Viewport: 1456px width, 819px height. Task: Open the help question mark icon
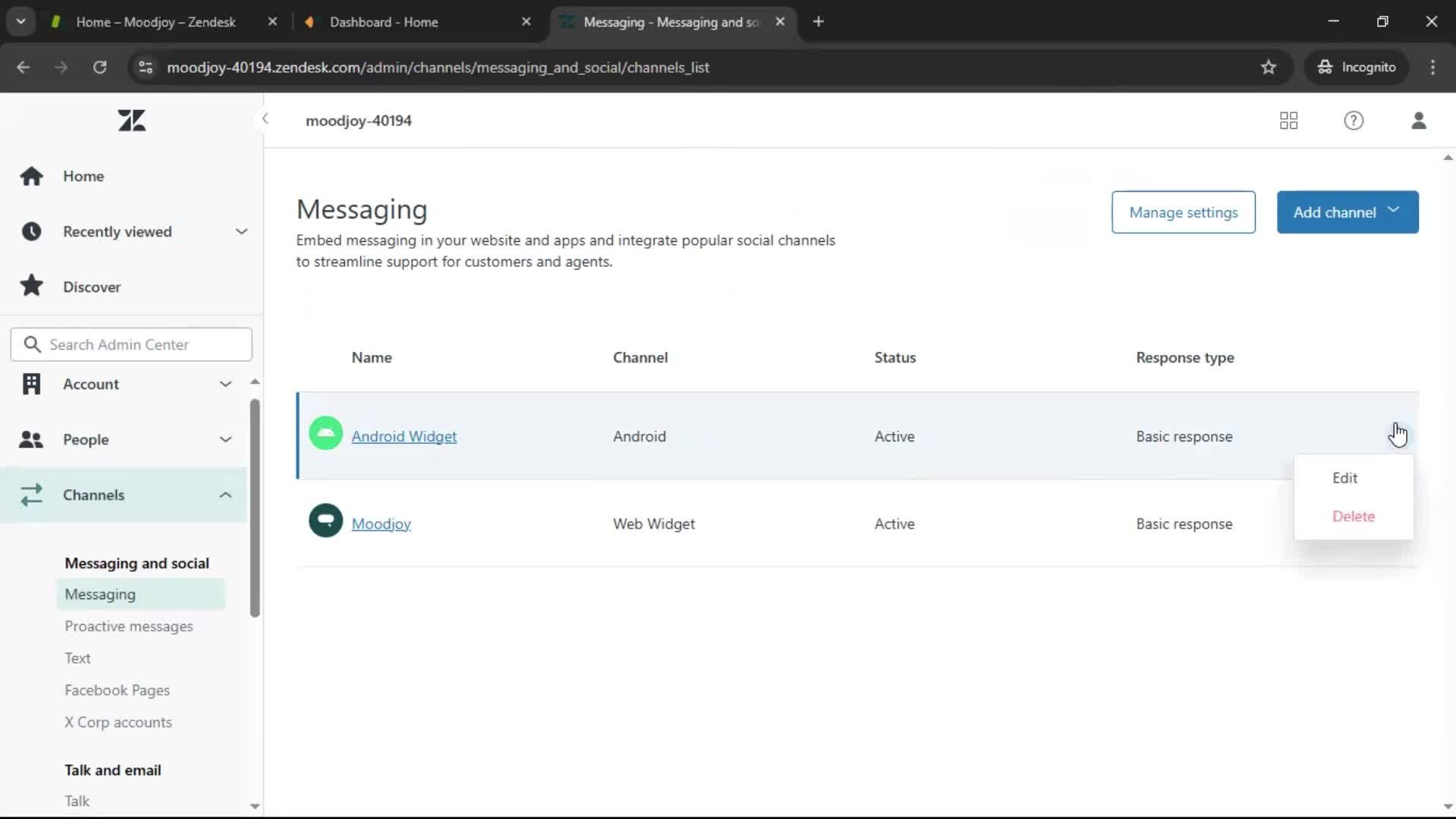(1354, 121)
